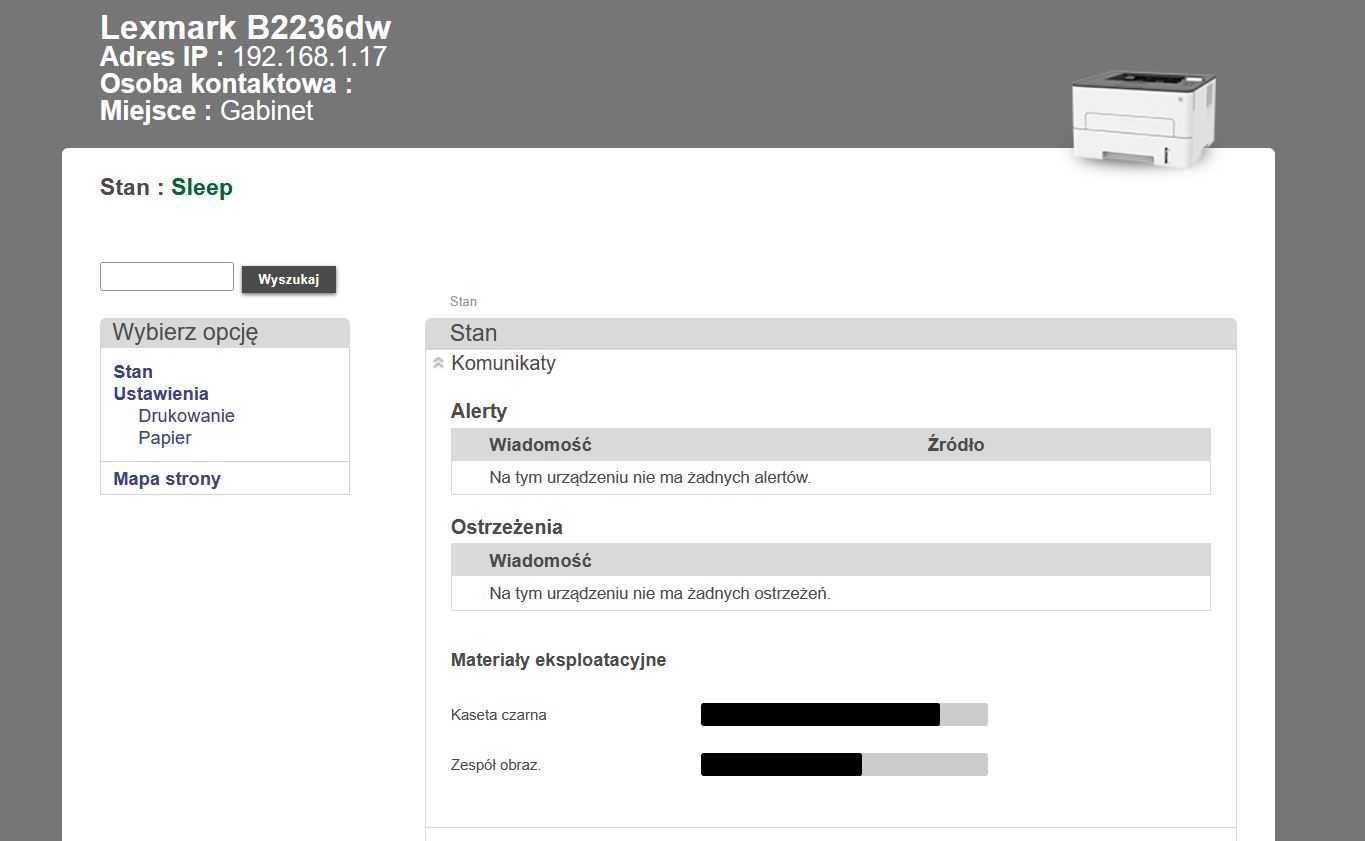Click the Alerty heading
The image size is (1365, 841).
tap(479, 411)
